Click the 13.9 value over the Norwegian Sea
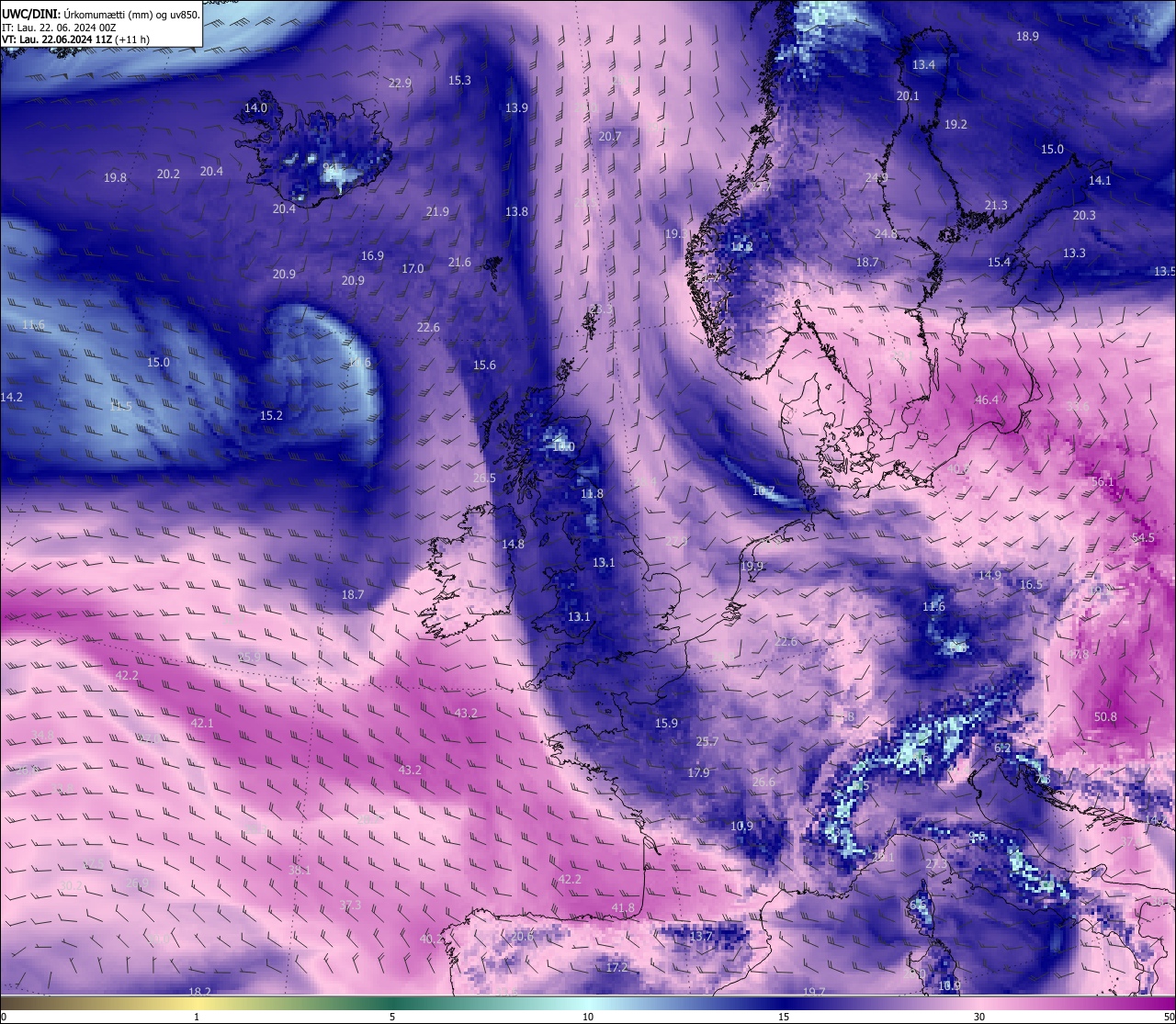1176x1024 pixels. pos(516,108)
